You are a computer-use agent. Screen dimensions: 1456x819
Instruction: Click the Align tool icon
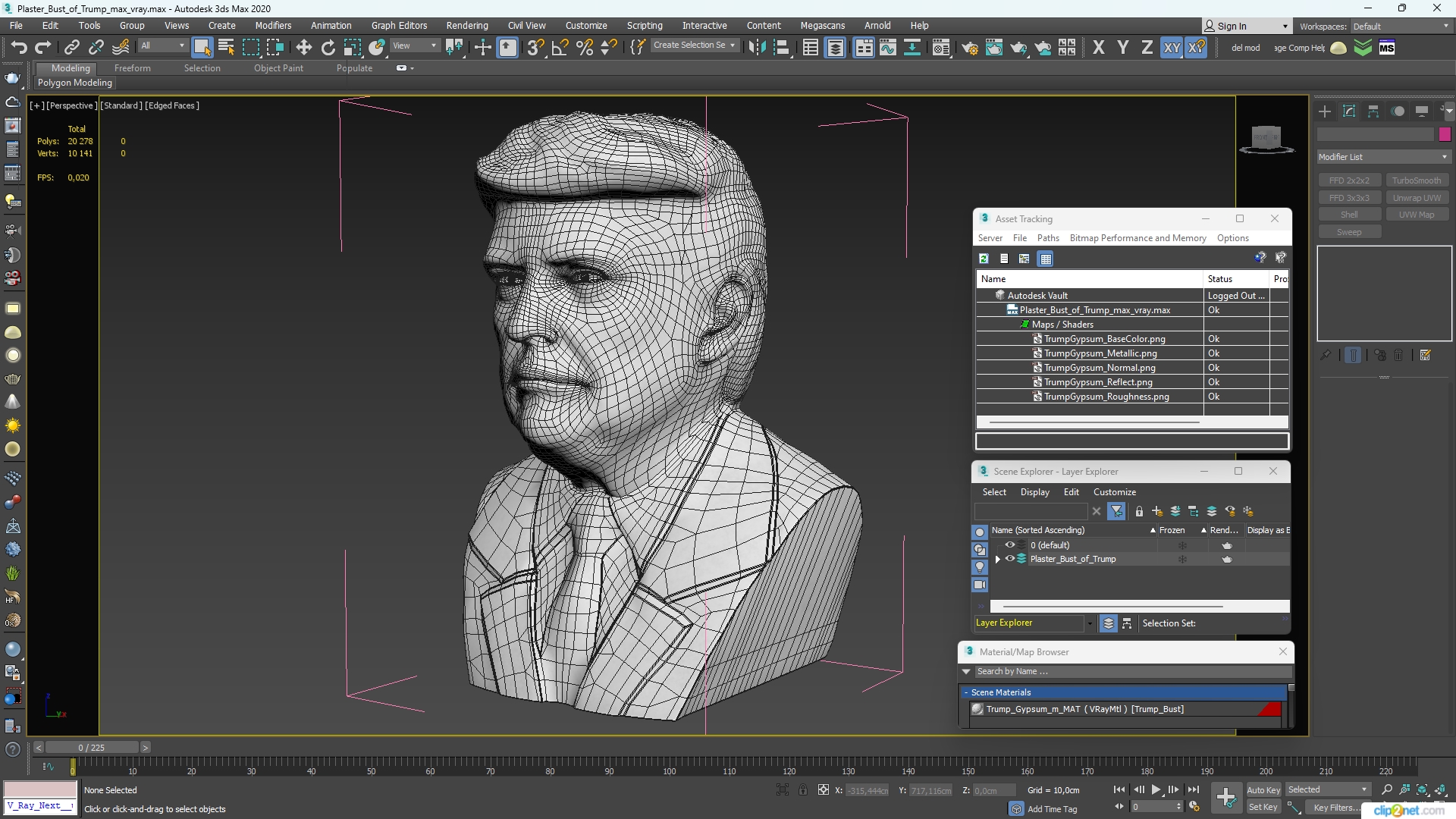(x=781, y=48)
